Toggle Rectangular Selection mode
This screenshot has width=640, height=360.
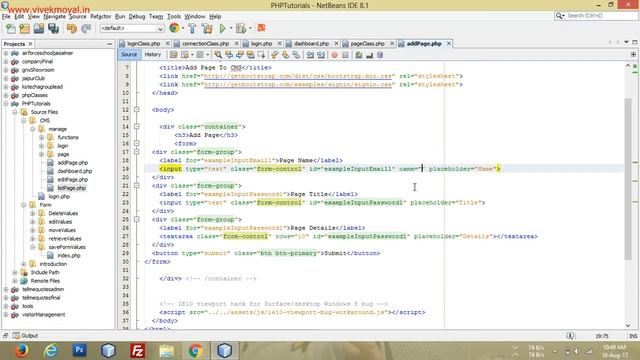pos(261,55)
